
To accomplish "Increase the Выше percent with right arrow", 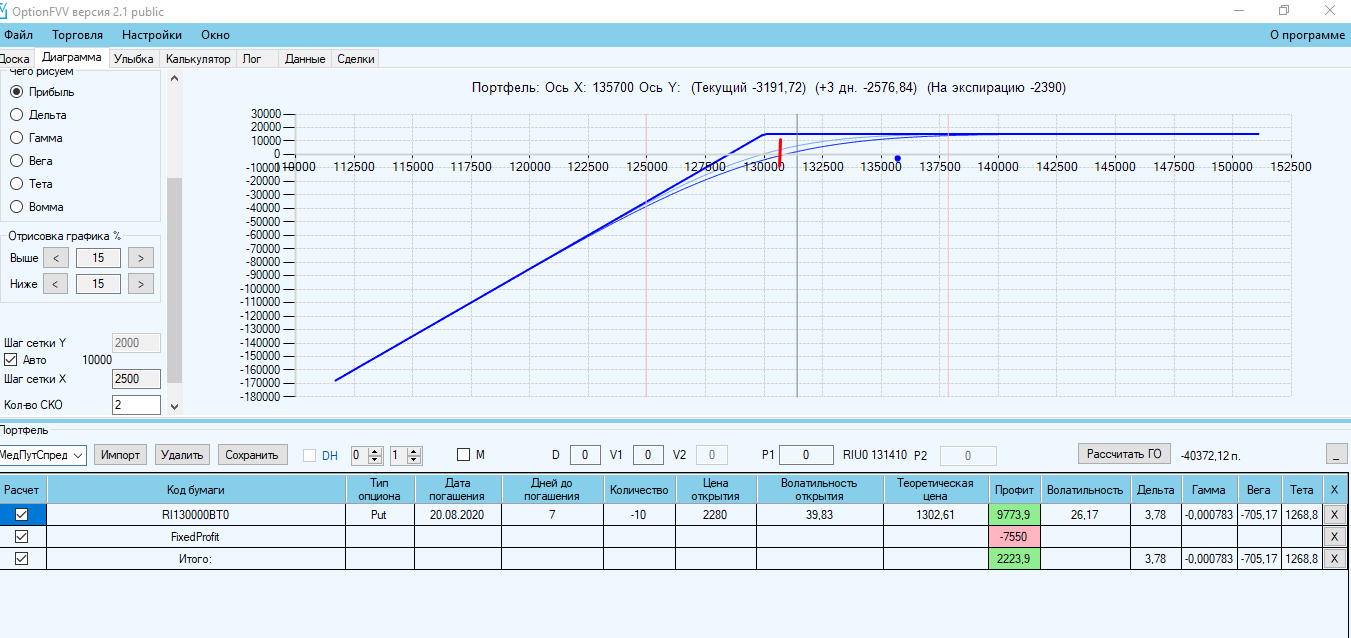I will [142, 258].
